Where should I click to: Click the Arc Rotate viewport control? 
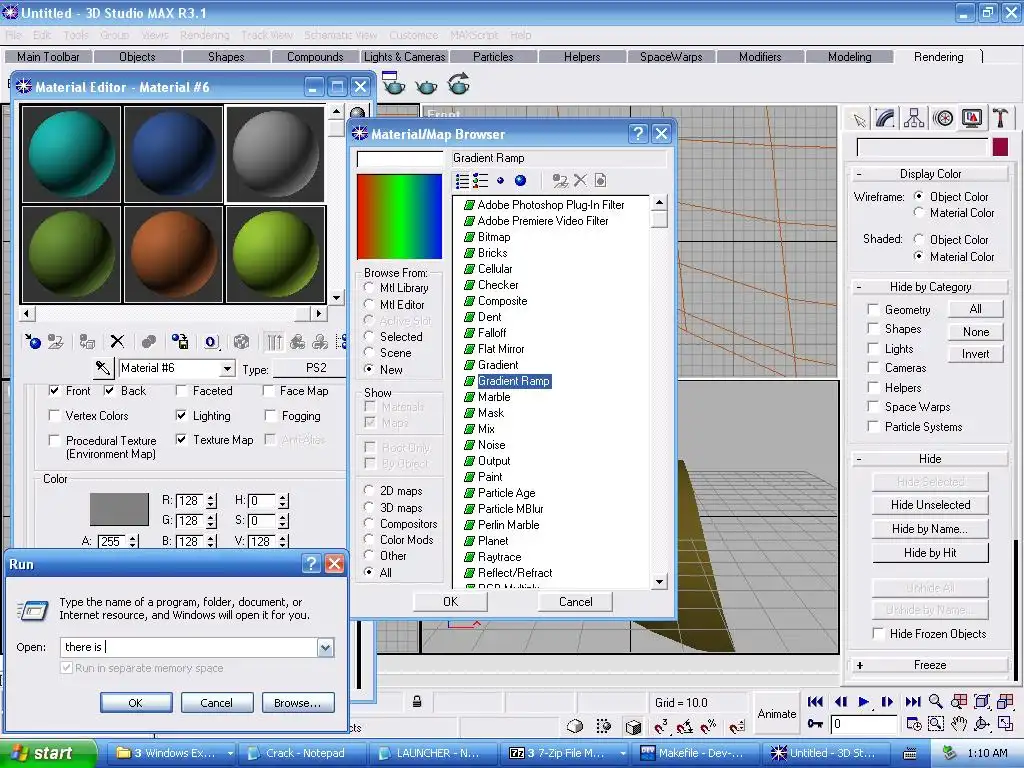(982, 724)
